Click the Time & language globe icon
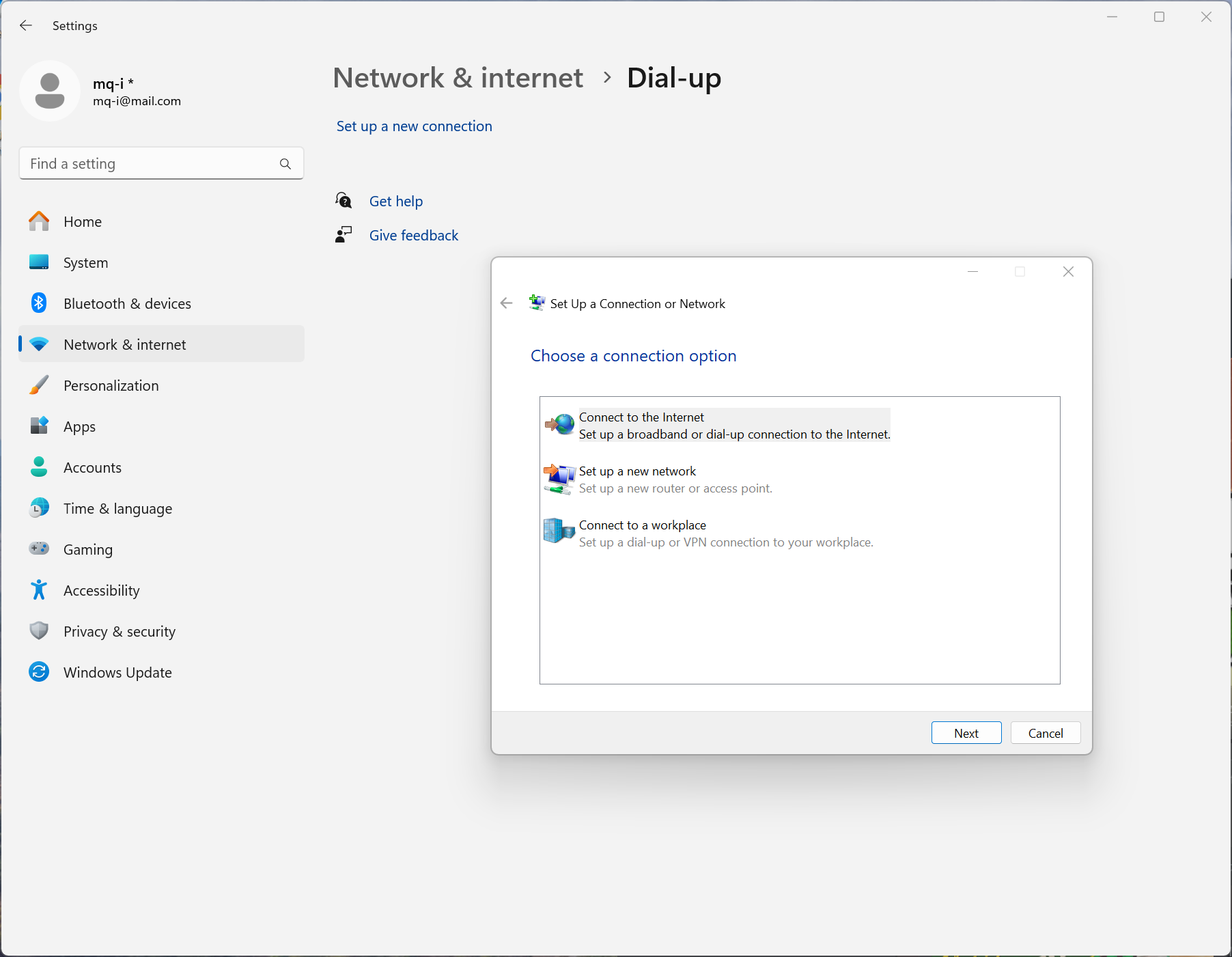This screenshot has width=1232, height=957. click(x=39, y=508)
